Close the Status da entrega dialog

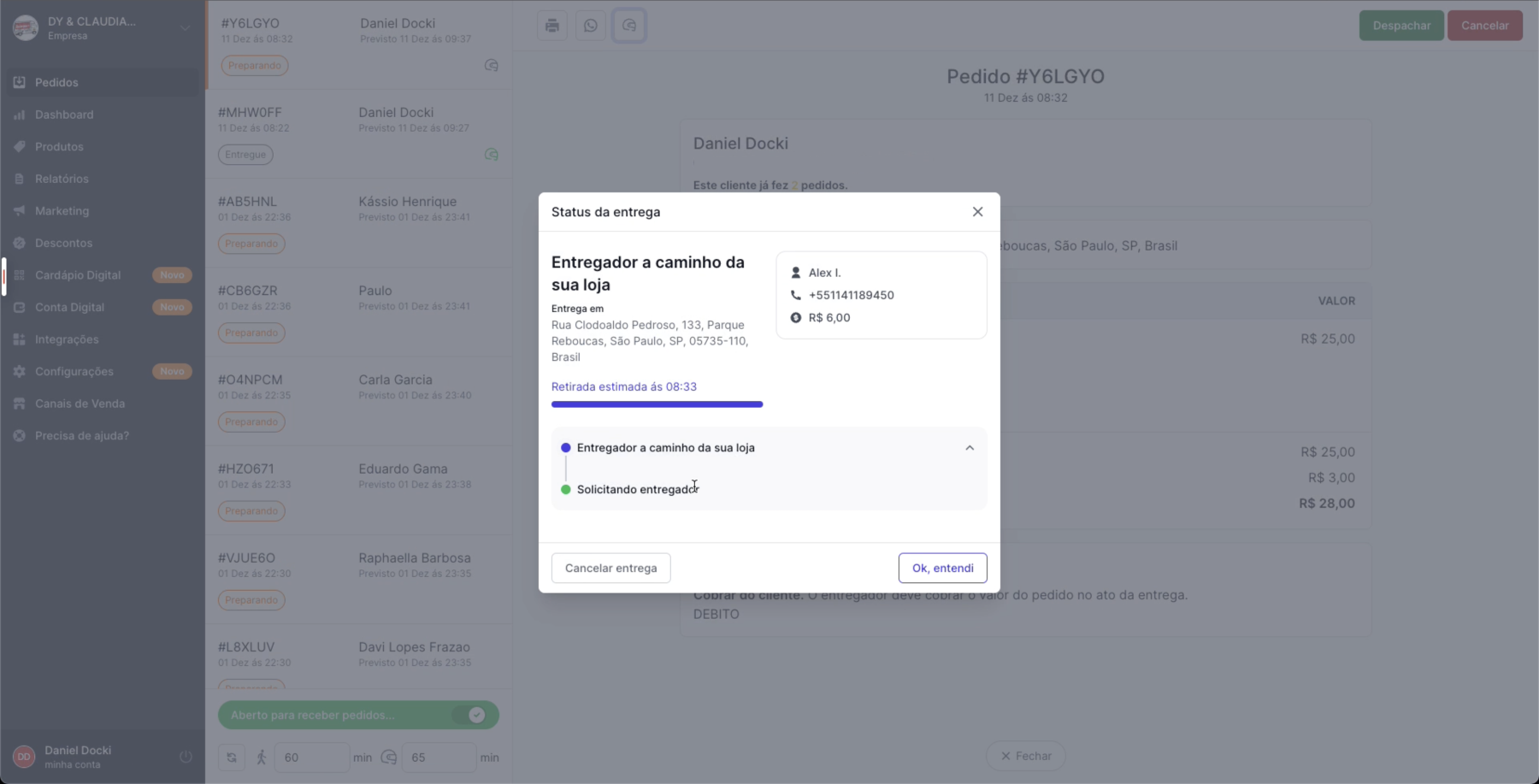(977, 212)
